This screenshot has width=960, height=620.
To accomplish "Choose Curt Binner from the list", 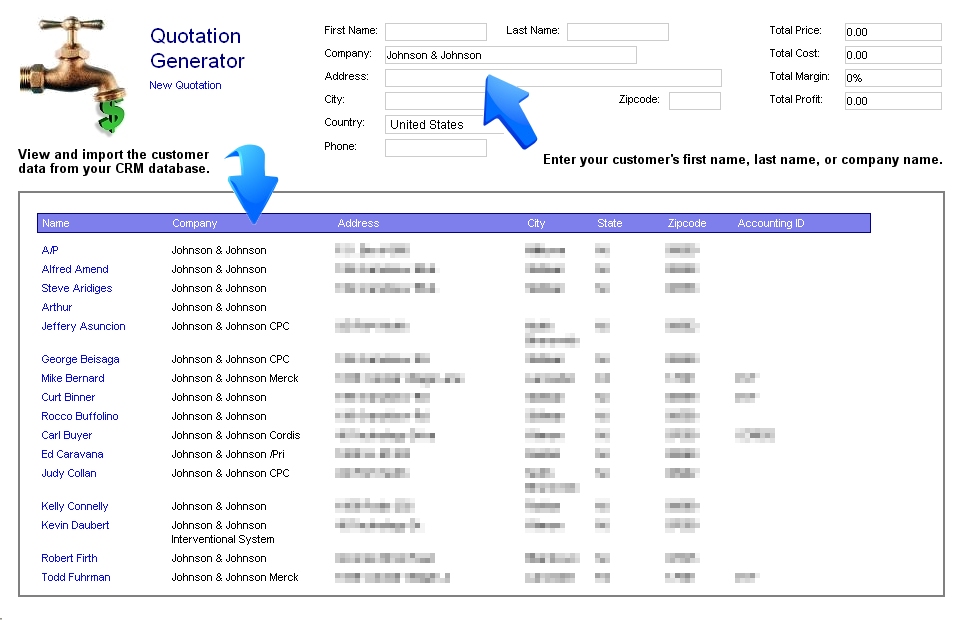I will tap(68, 397).
